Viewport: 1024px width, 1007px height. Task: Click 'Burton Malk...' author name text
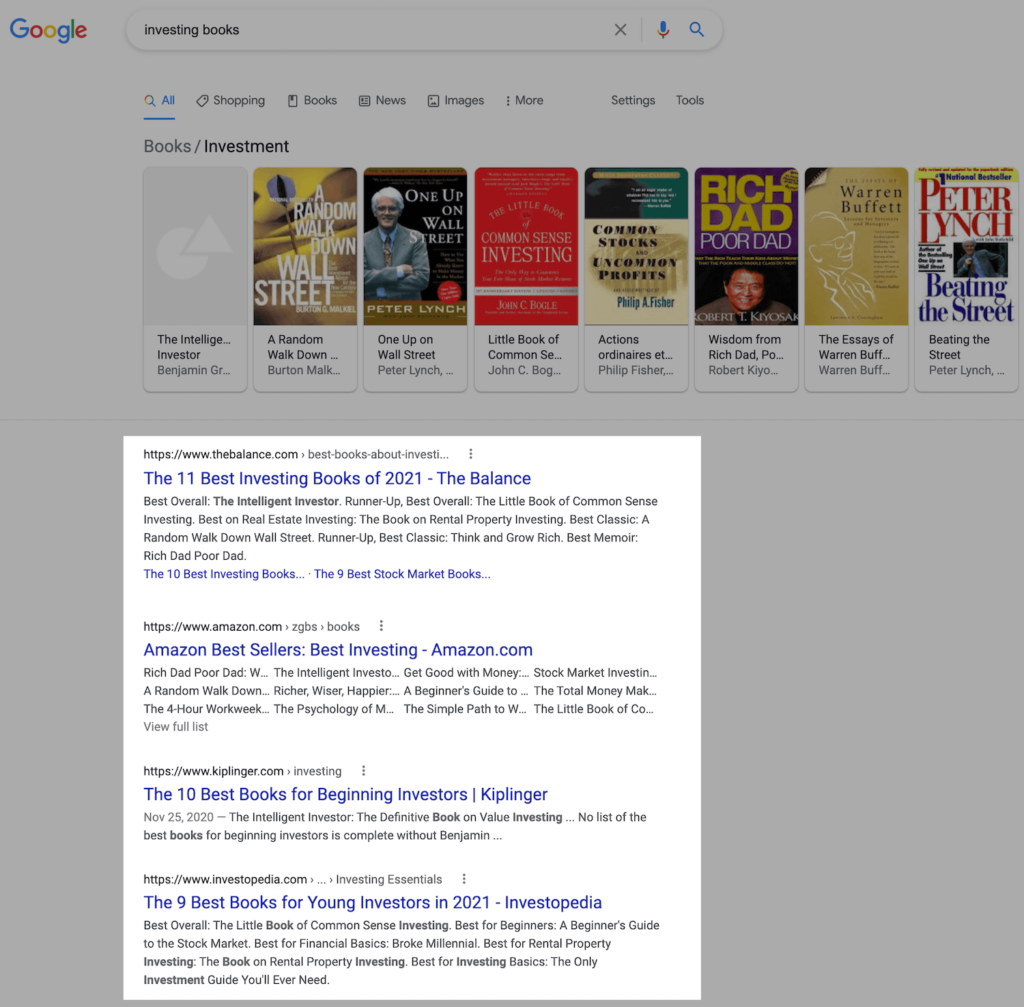pyautogui.click(x=304, y=370)
